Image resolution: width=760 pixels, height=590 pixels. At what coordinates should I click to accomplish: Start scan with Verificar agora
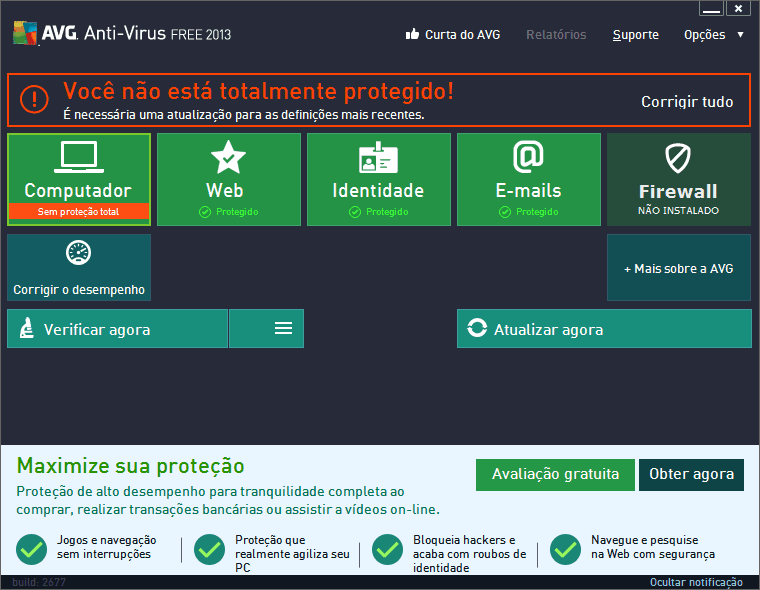117,328
